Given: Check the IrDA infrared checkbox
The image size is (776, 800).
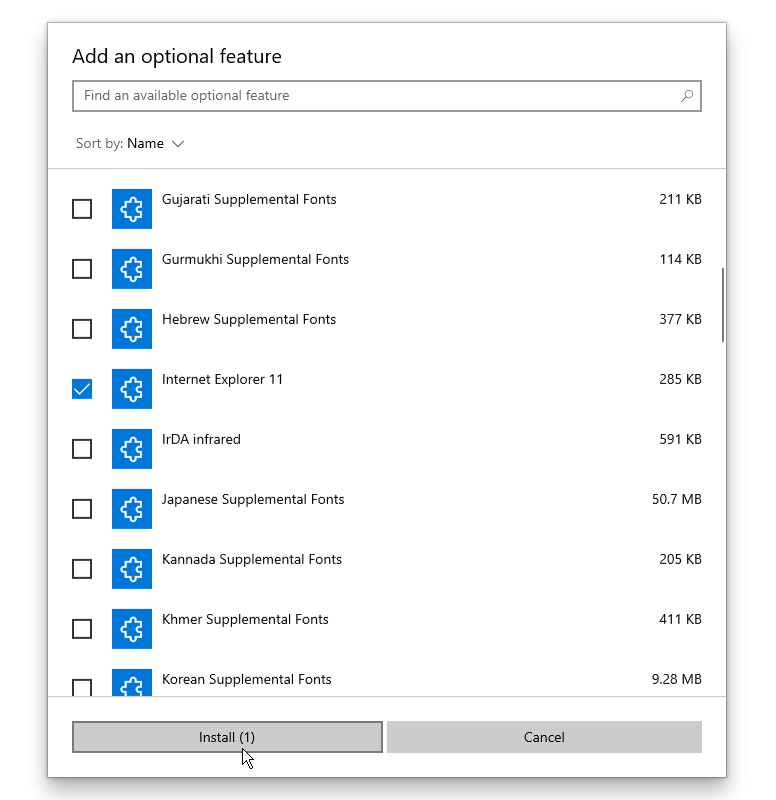Looking at the screenshot, I should pyautogui.click(x=82, y=449).
